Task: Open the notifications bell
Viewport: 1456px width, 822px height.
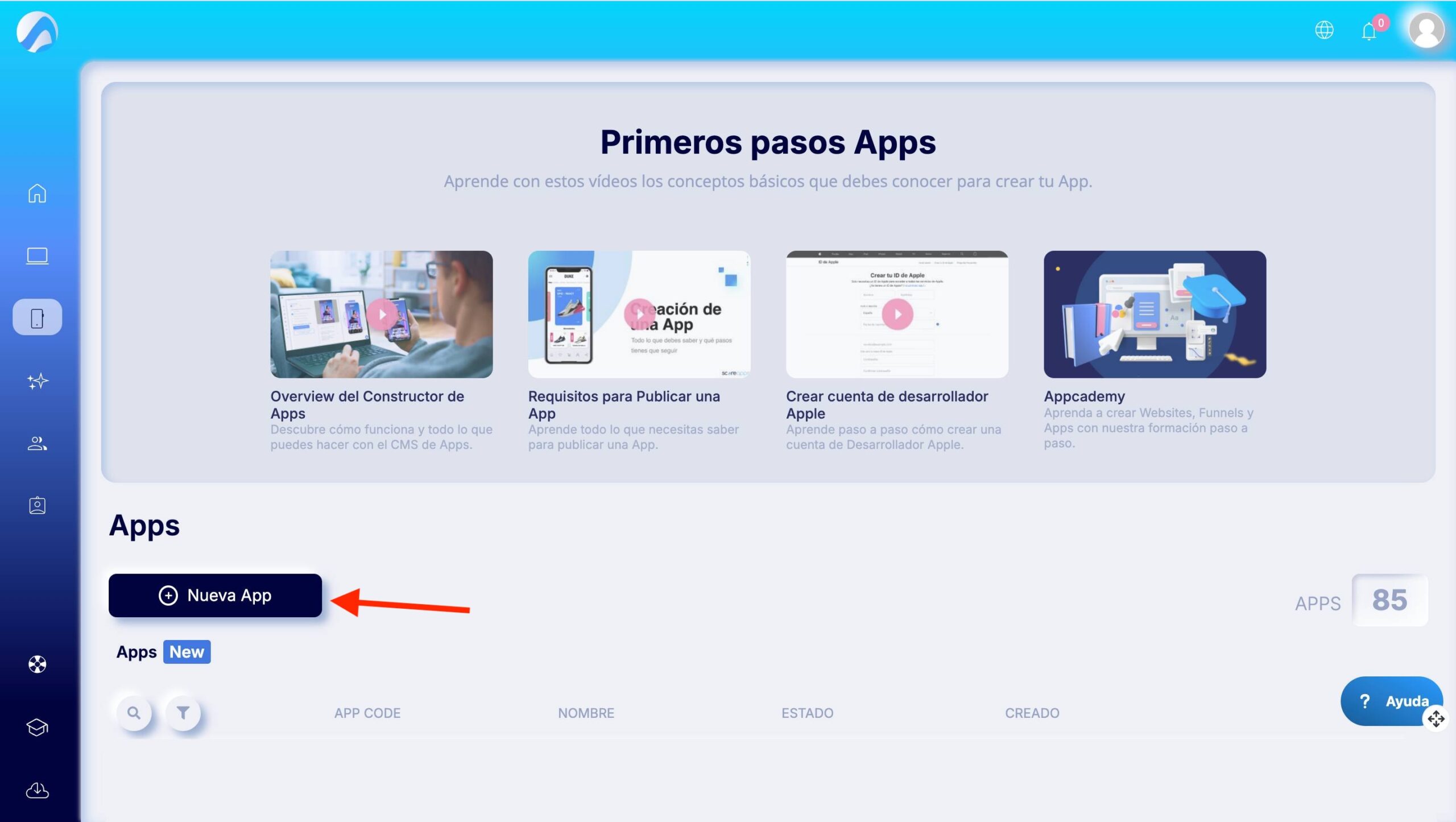Action: point(1369,31)
